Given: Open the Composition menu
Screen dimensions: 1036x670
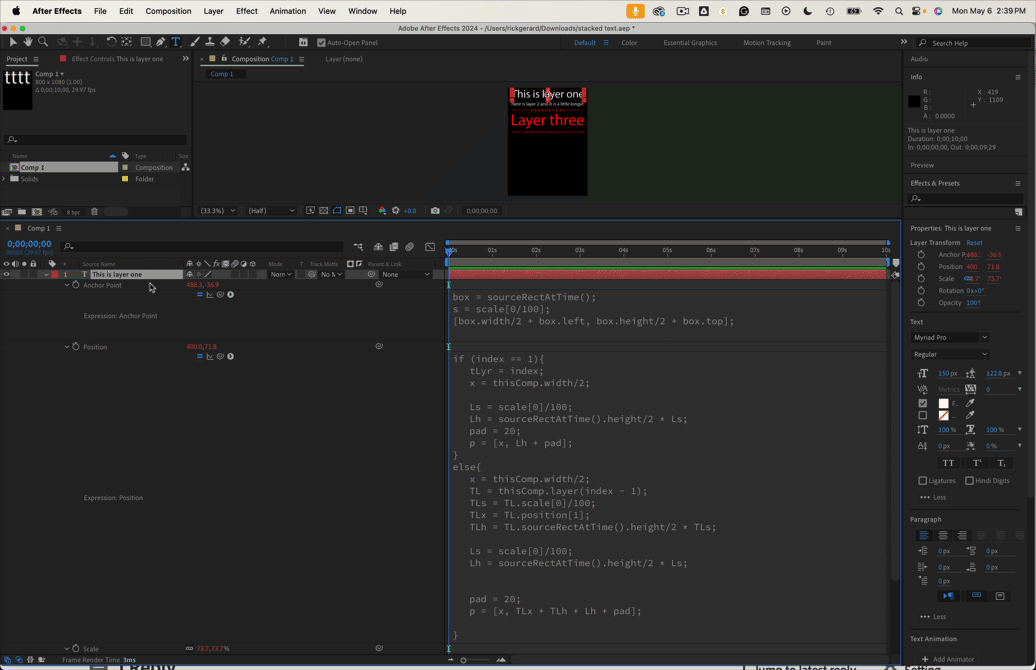Looking at the screenshot, I should tap(168, 11).
